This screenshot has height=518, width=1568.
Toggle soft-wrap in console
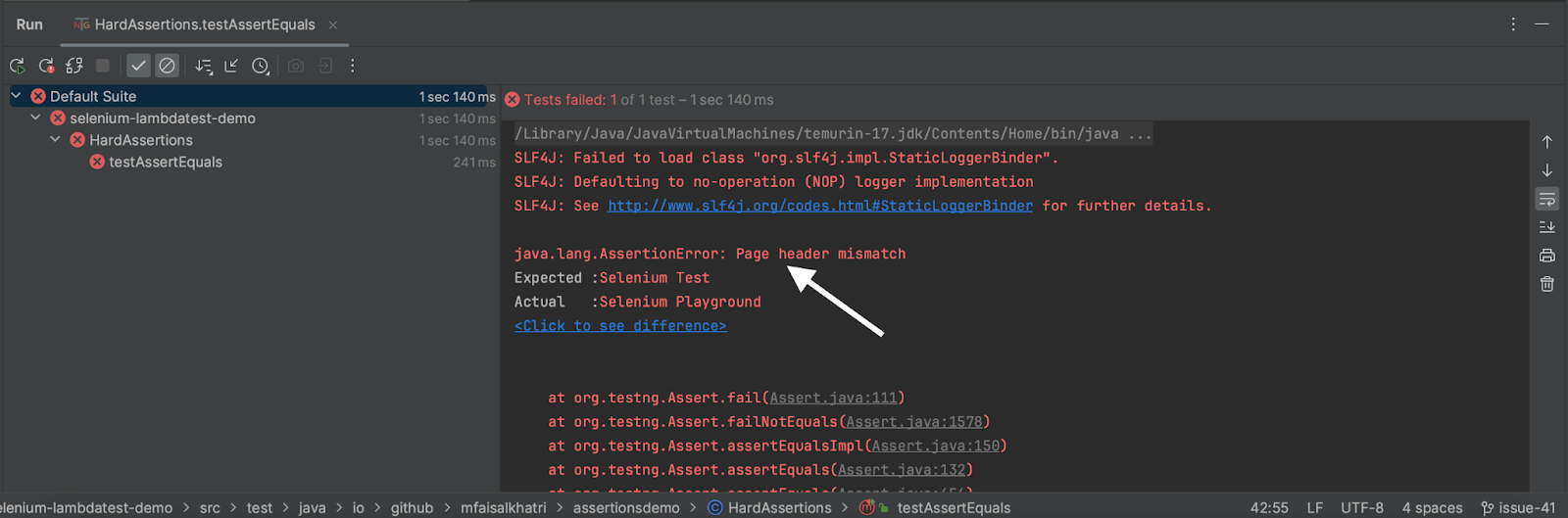point(1546,199)
